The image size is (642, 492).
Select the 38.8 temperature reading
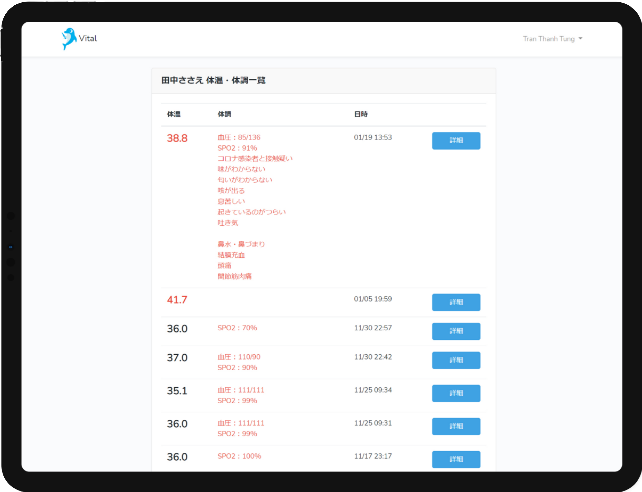(x=177, y=138)
